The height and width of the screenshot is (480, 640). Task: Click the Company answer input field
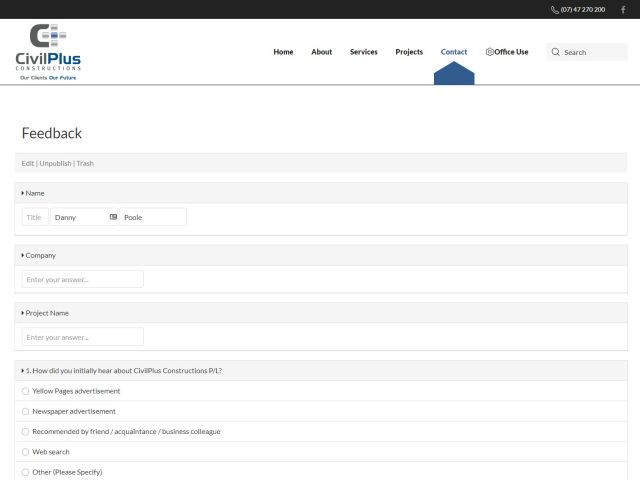(83, 279)
